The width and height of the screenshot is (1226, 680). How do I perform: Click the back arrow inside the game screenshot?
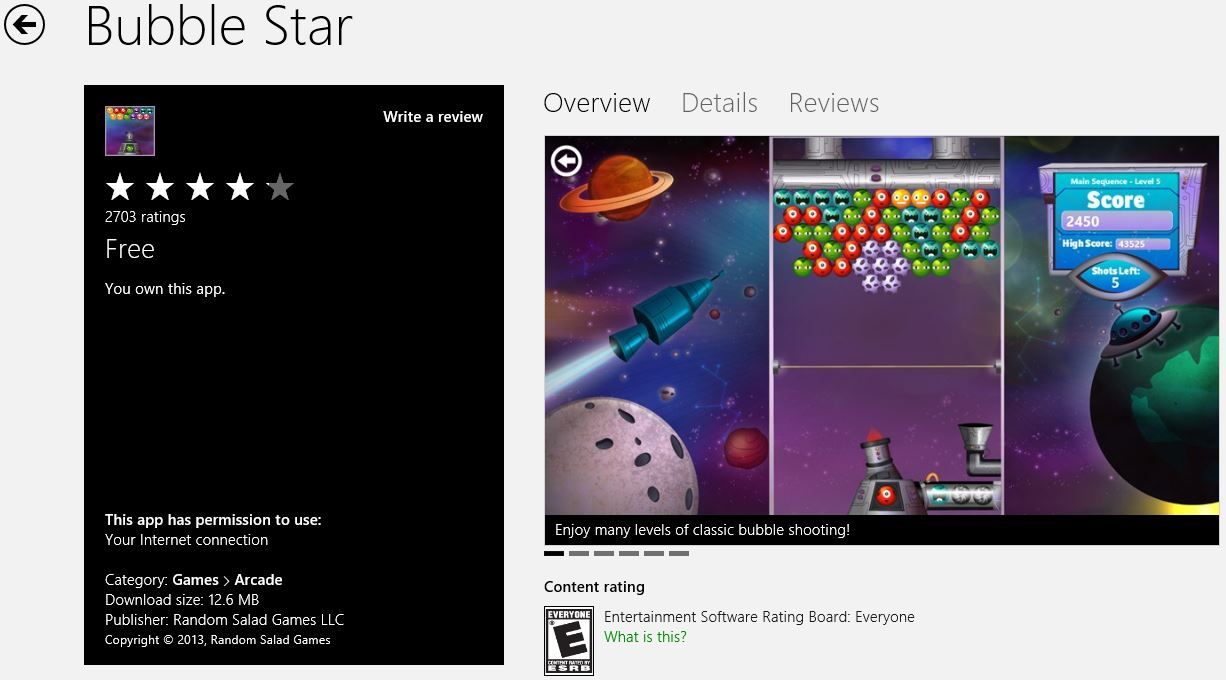pyautogui.click(x=567, y=160)
